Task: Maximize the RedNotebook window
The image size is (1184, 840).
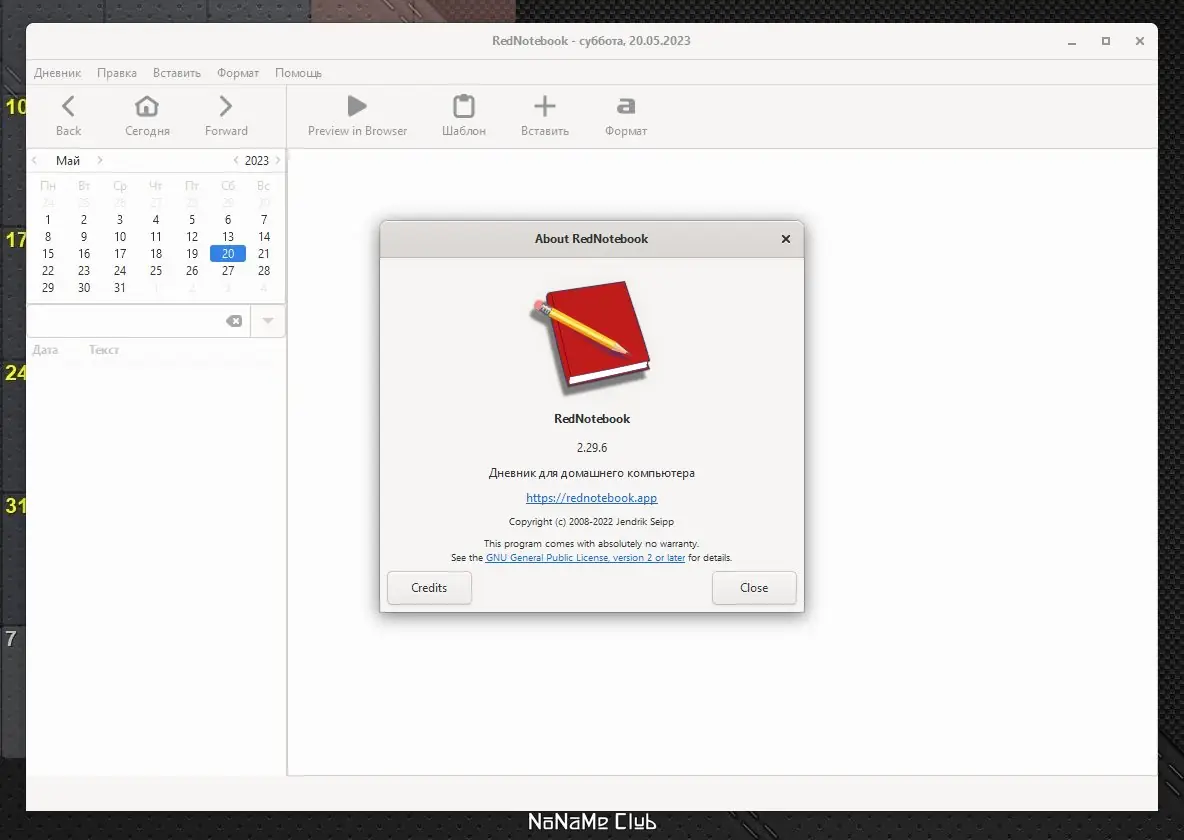Action: tap(1105, 42)
